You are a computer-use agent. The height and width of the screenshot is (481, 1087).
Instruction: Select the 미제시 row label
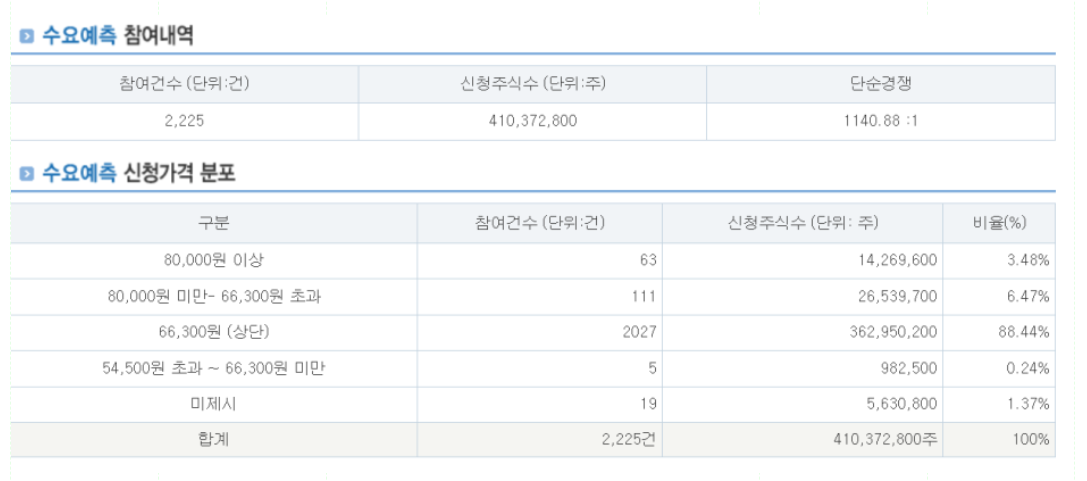214,404
